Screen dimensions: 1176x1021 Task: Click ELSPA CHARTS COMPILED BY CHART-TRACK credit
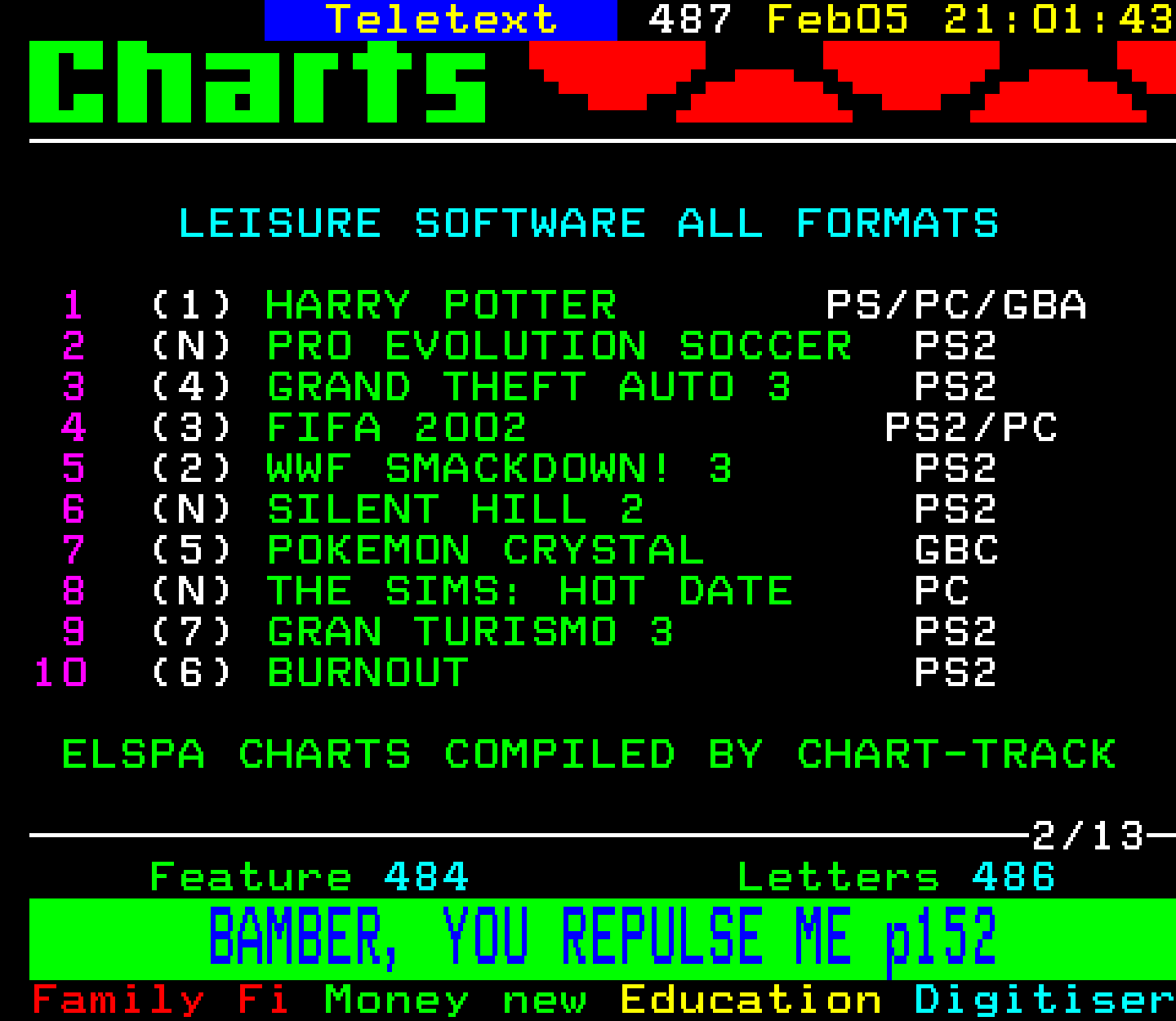pos(589,755)
